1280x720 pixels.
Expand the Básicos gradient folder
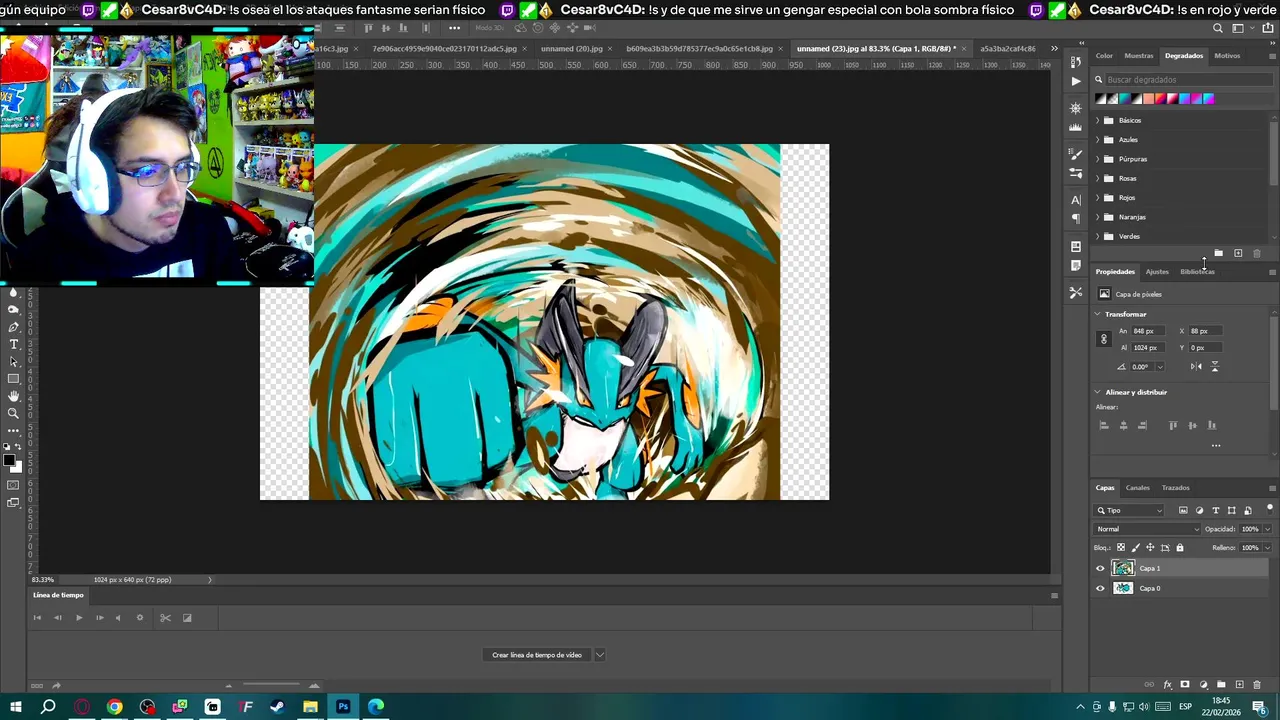coord(1098,120)
